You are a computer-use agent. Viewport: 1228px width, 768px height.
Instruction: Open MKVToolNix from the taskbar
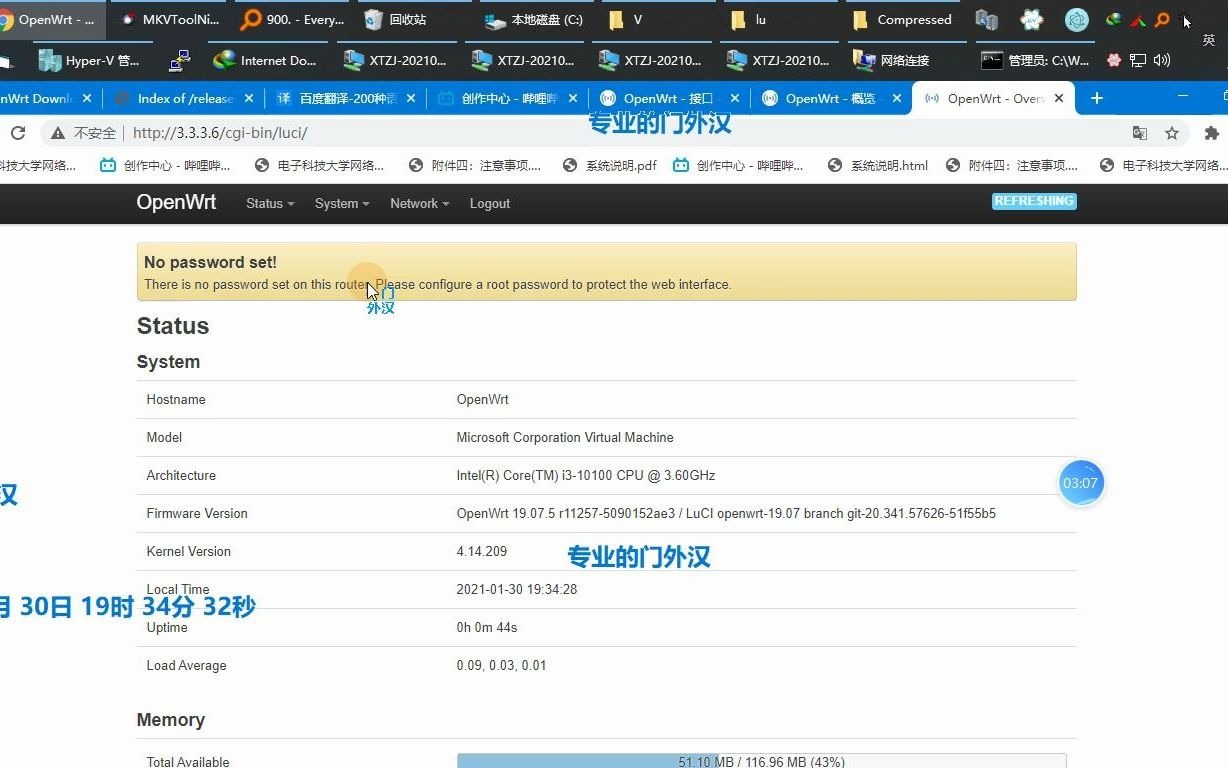pos(168,19)
